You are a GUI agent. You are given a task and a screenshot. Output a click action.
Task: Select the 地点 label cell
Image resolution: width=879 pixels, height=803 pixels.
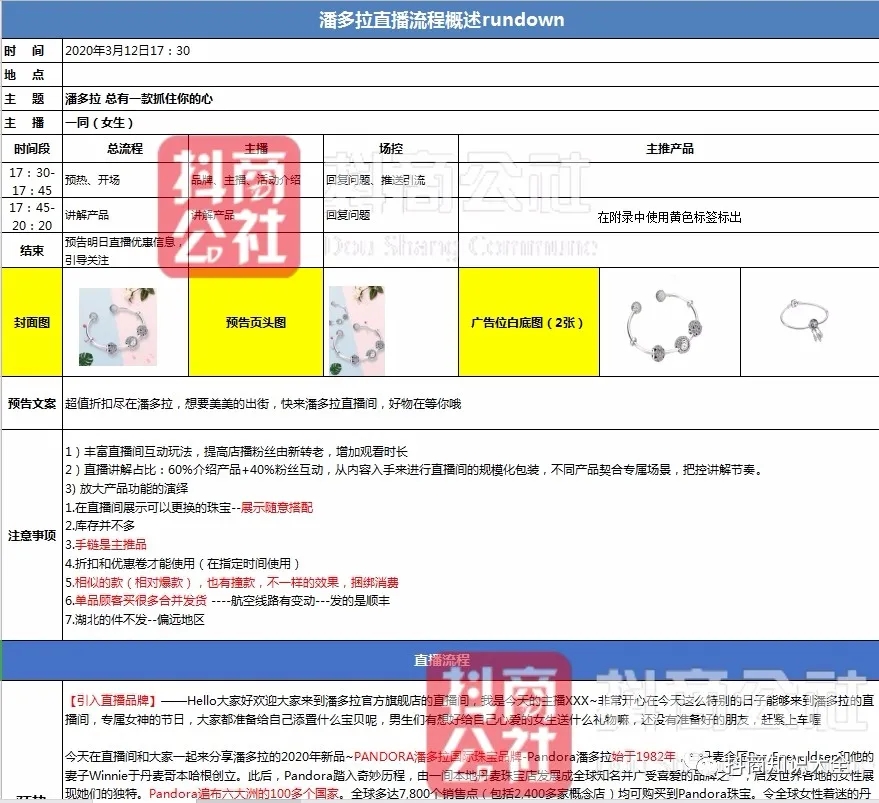(x=32, y=75)
